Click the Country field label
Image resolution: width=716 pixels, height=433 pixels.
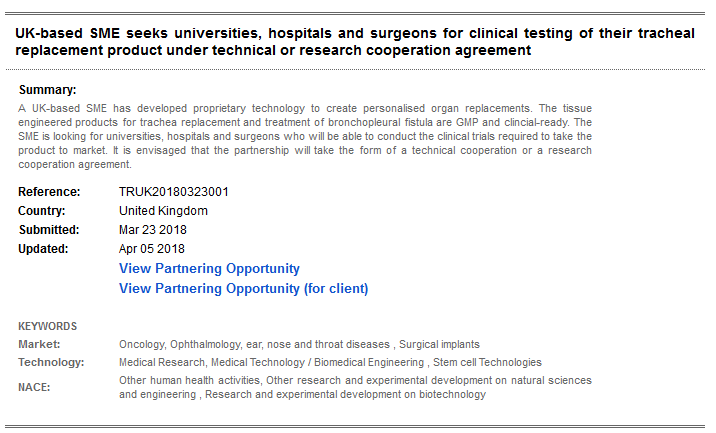tap(42, 211)
